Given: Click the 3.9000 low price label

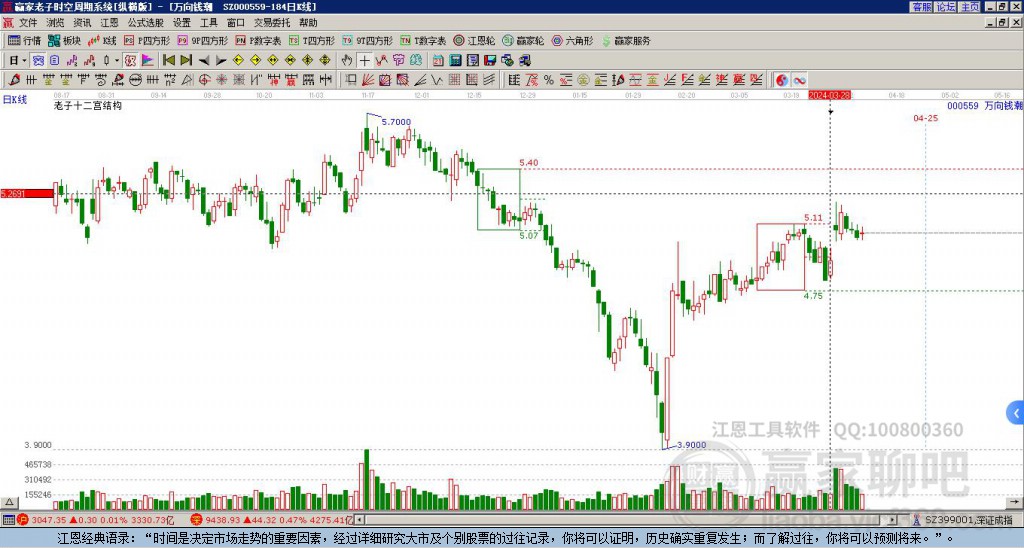Looking at the screenshot, I should (692, 445).
